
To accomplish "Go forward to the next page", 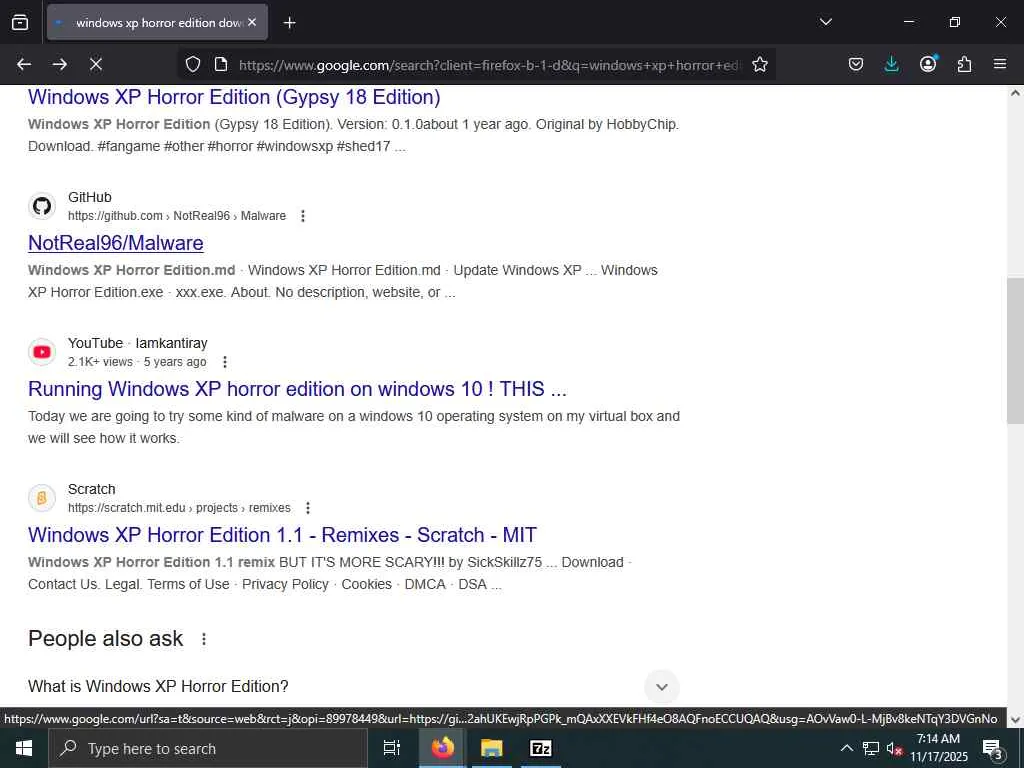I will click(x=60, y=64).
